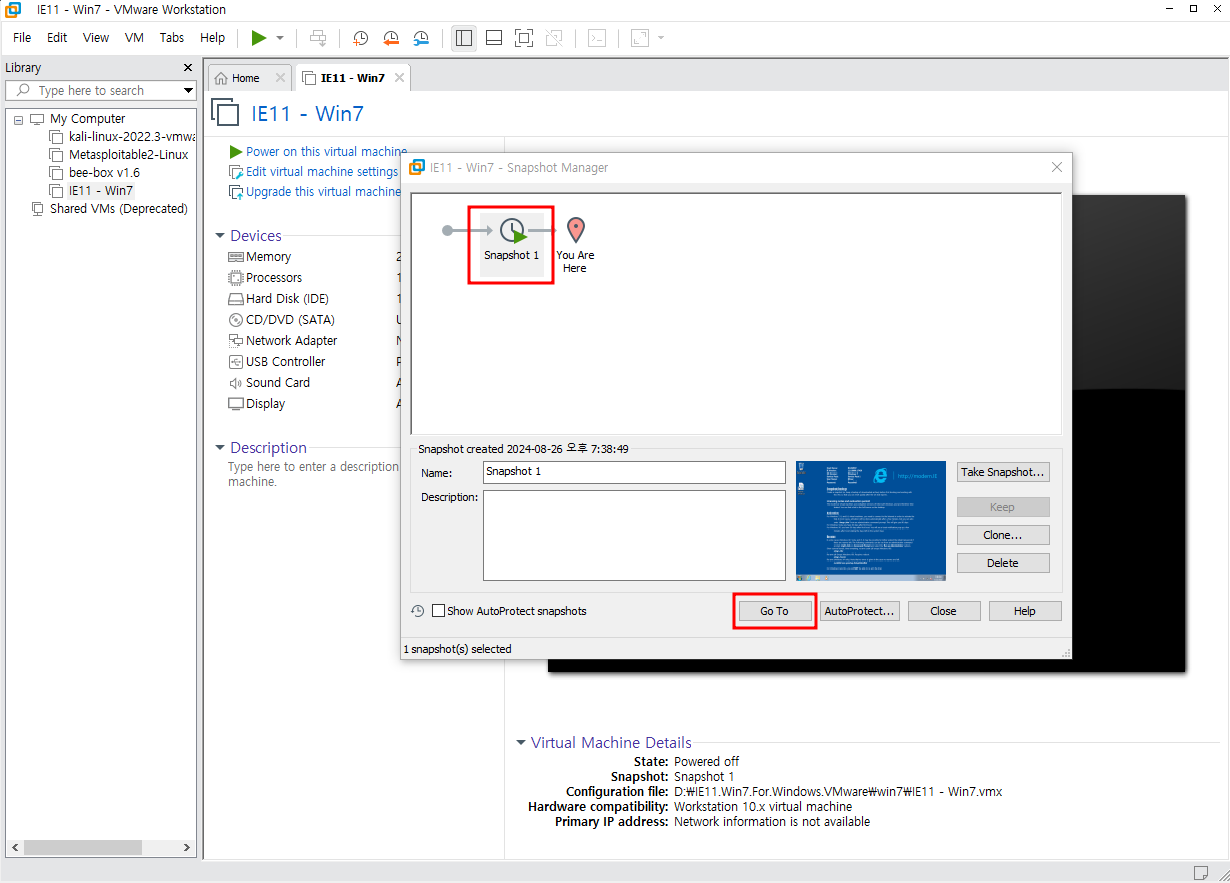The image size is (1230, 883).
Task: Toggle the Show library sidebar icon
Action: (464, 38)
